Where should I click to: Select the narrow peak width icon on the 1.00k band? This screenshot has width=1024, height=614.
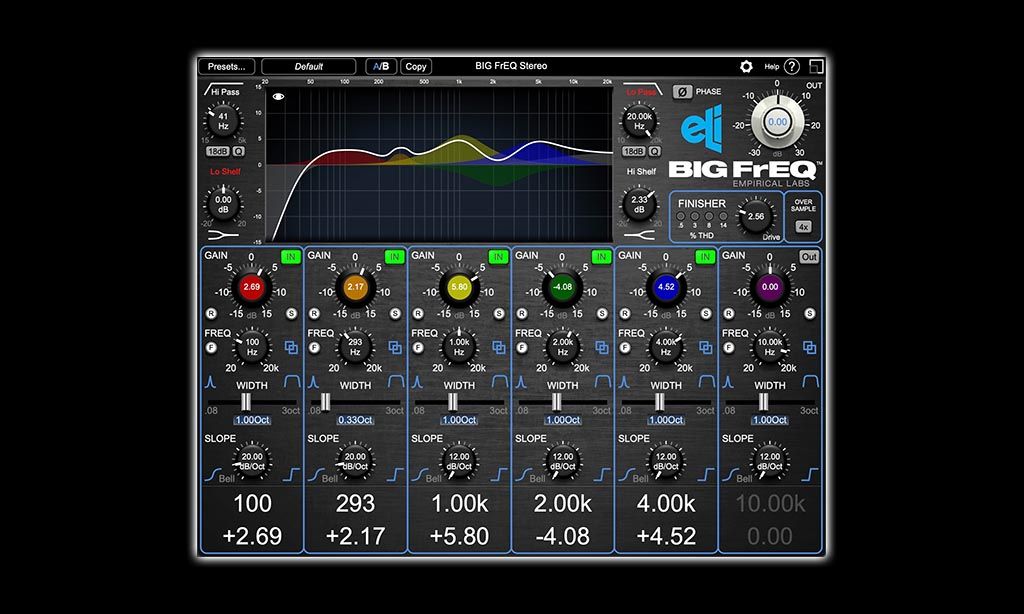pos(417,381)
